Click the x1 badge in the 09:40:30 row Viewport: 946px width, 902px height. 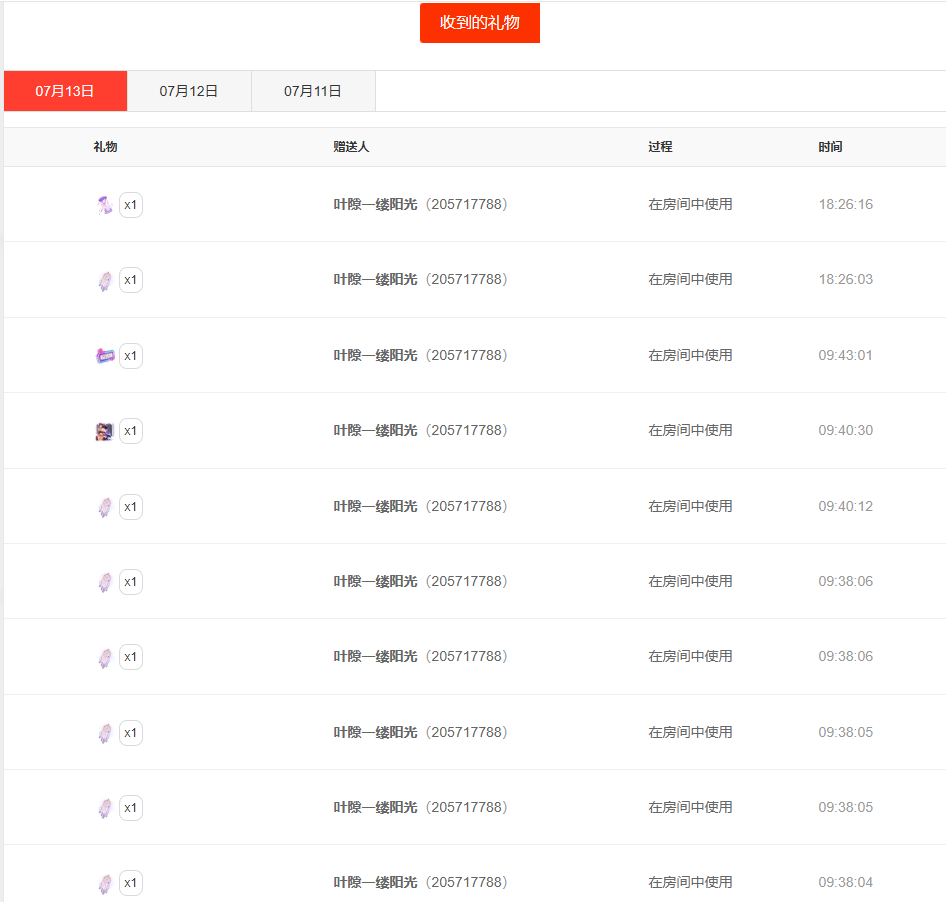click(131, 431)
